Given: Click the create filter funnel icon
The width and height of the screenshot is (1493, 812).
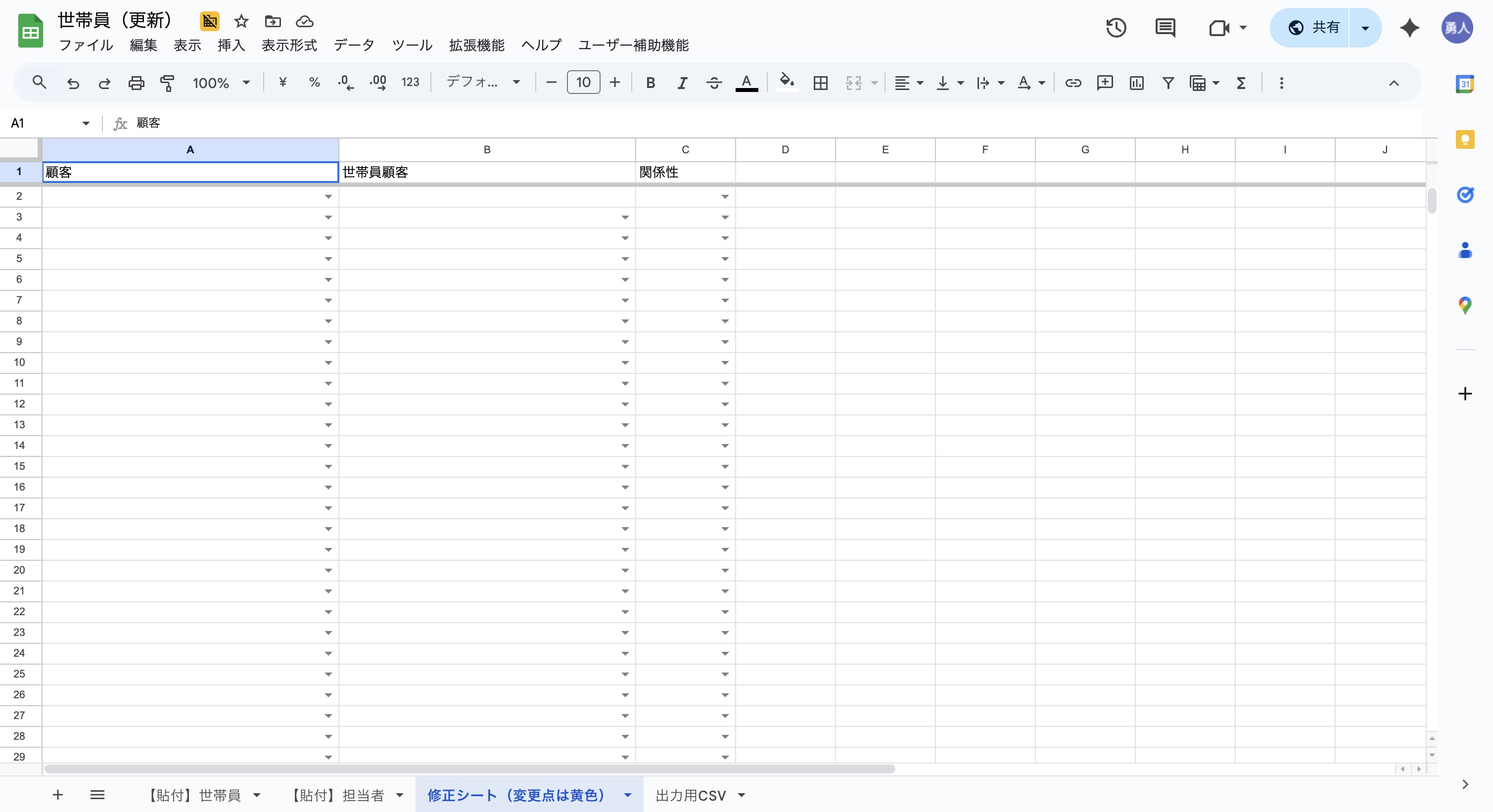Looking at the screenshot, I should 1168,83.
